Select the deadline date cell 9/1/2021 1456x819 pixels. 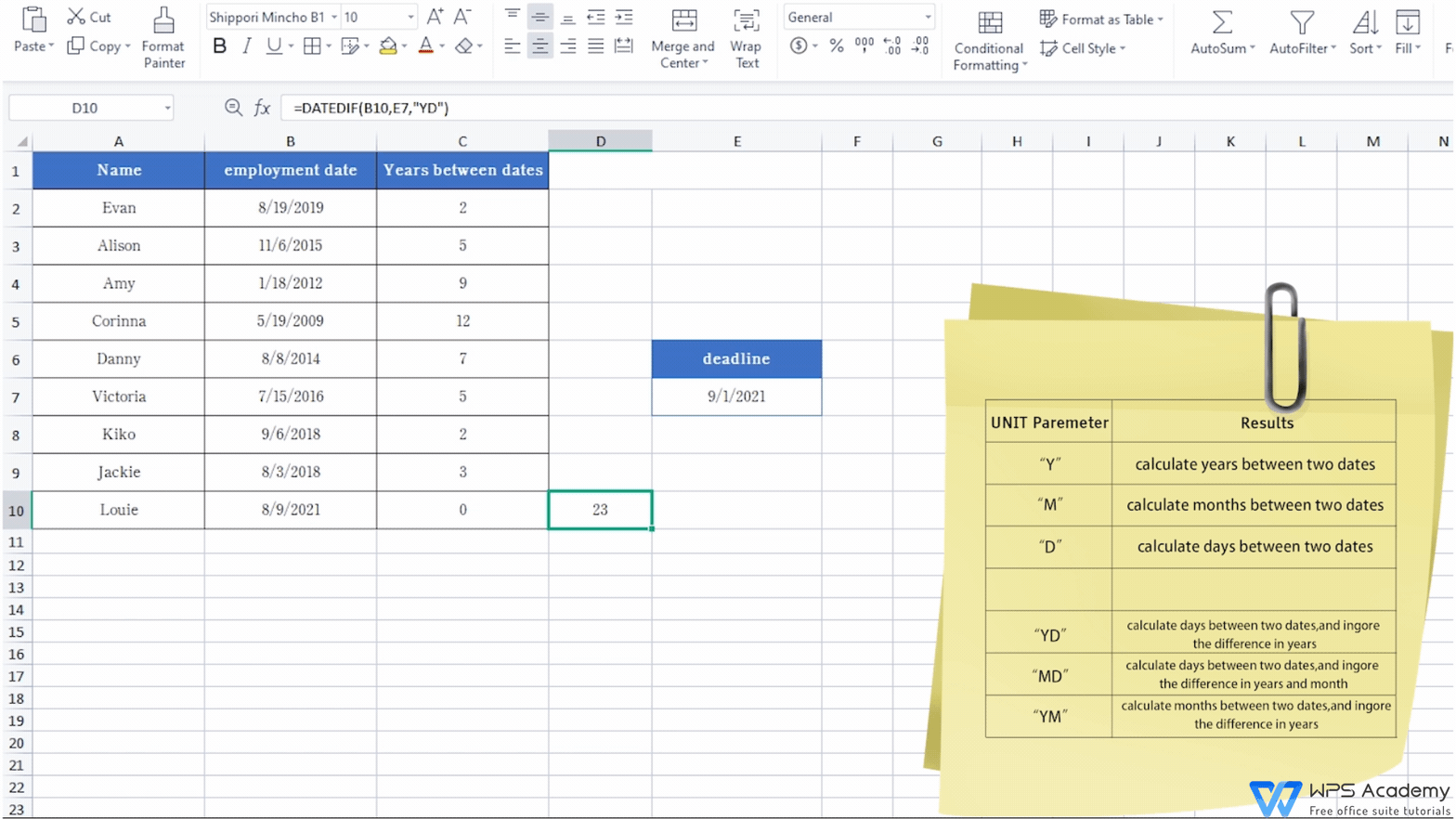point(736,396)
